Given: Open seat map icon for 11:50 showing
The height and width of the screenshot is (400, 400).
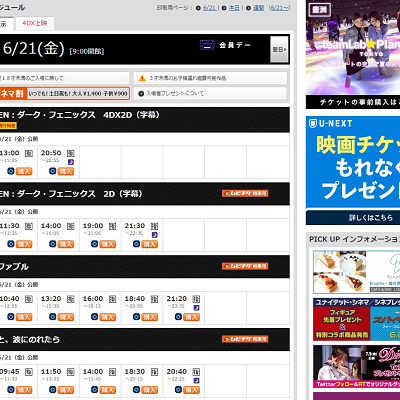Looking at the screenshot, I should click(x=70, y=372).
